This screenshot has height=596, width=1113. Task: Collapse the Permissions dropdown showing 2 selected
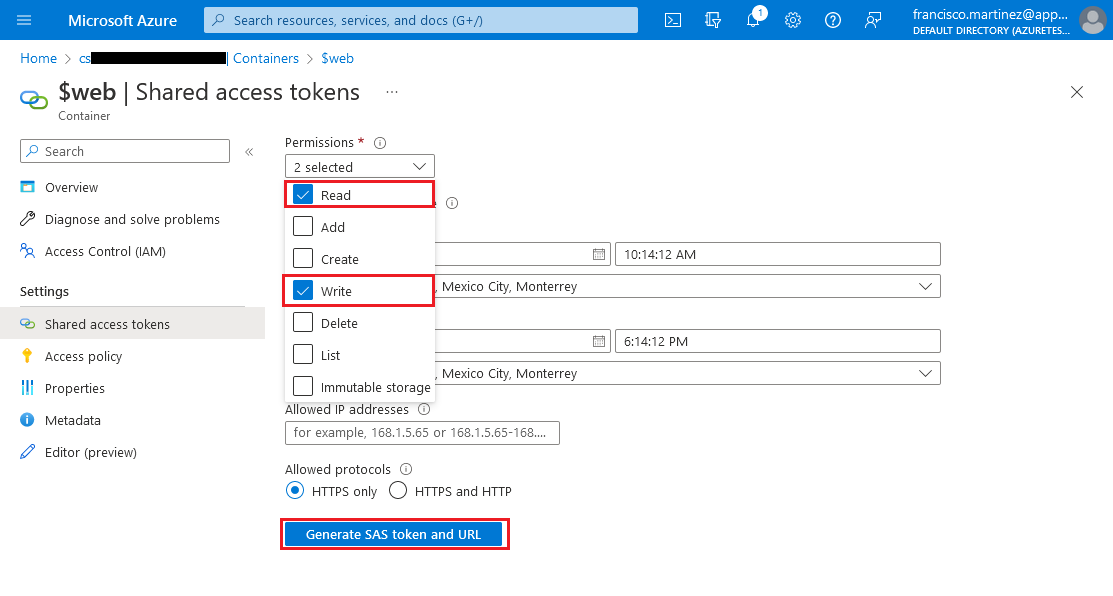[x=360, y=167]
